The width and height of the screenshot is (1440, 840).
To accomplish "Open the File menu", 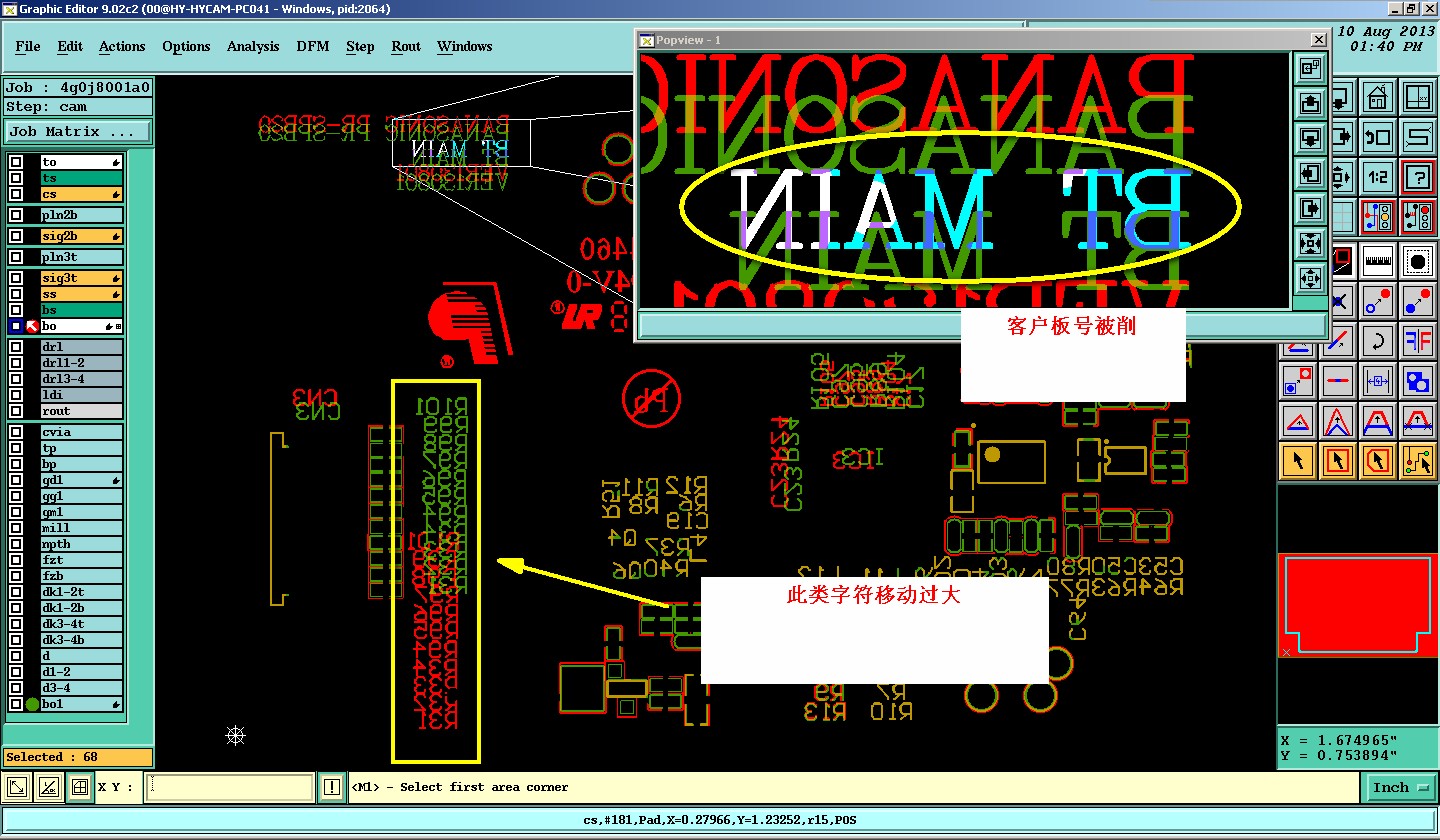I will (x=28, y=46).
